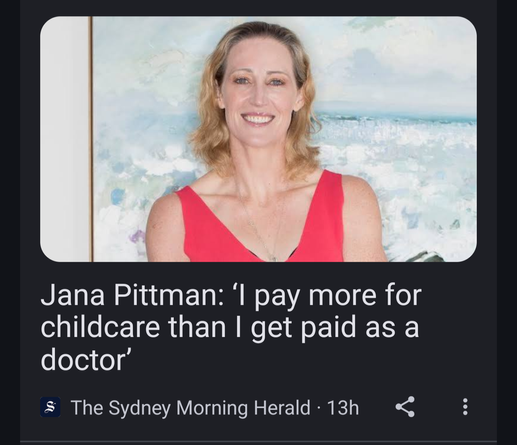
Task: Open the Jana Pittman childcare headline
Action: [x=231, y=328]
